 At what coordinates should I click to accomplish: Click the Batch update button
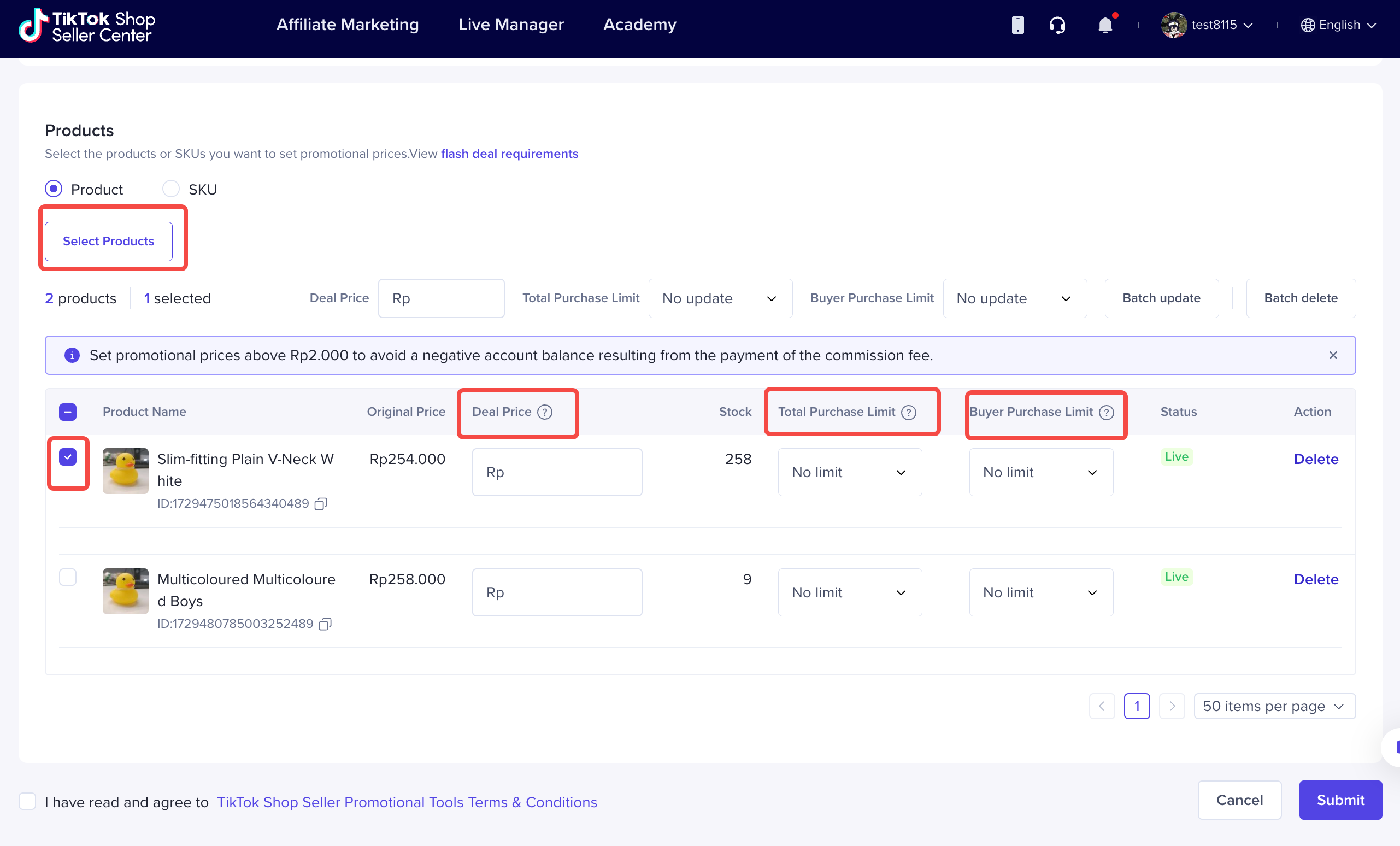pos(1161,298)
